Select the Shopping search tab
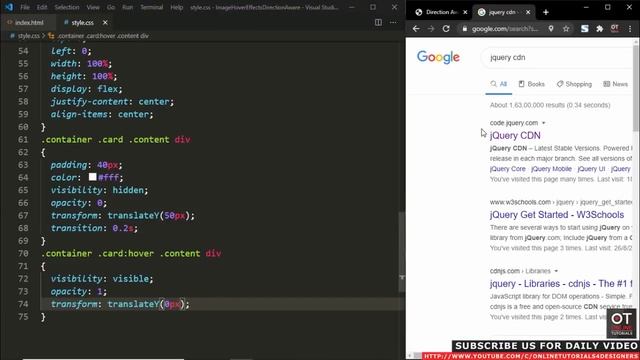The image size is (640, 360). [x=574, y=84]
